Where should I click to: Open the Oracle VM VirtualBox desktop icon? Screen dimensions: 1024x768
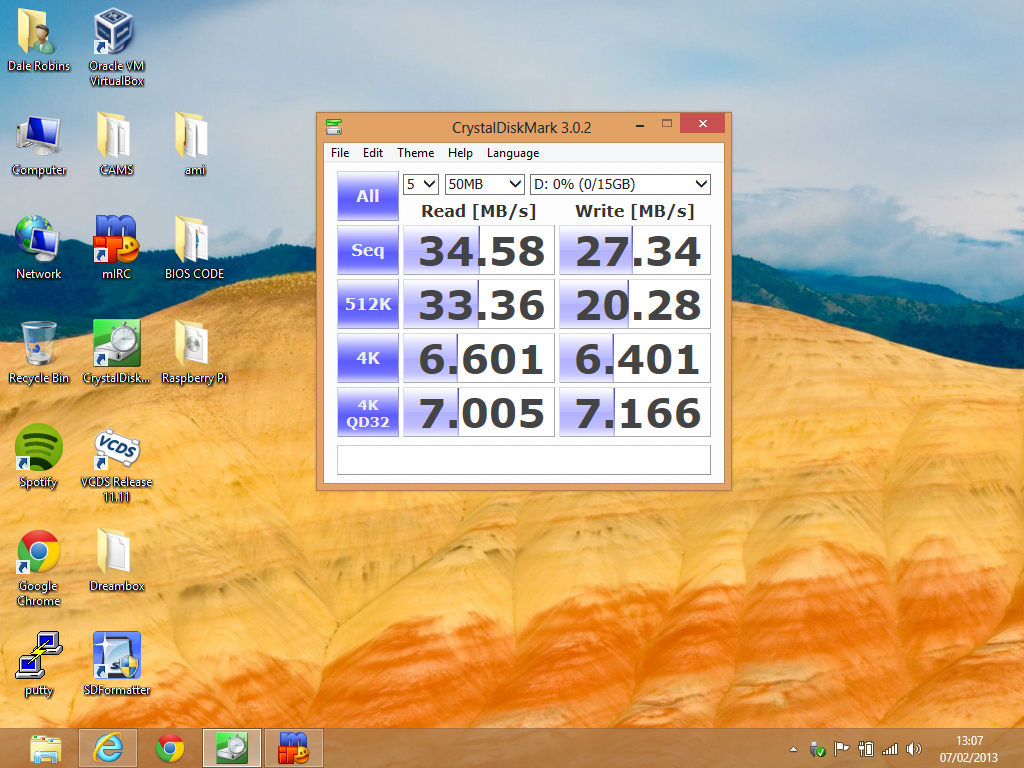[117, 34]
